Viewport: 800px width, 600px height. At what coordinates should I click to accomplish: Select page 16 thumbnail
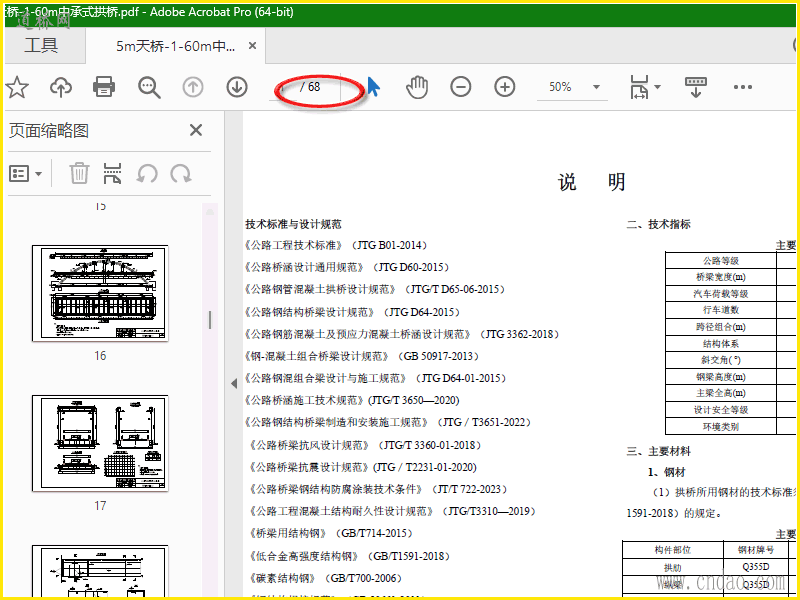coord(100,293)
